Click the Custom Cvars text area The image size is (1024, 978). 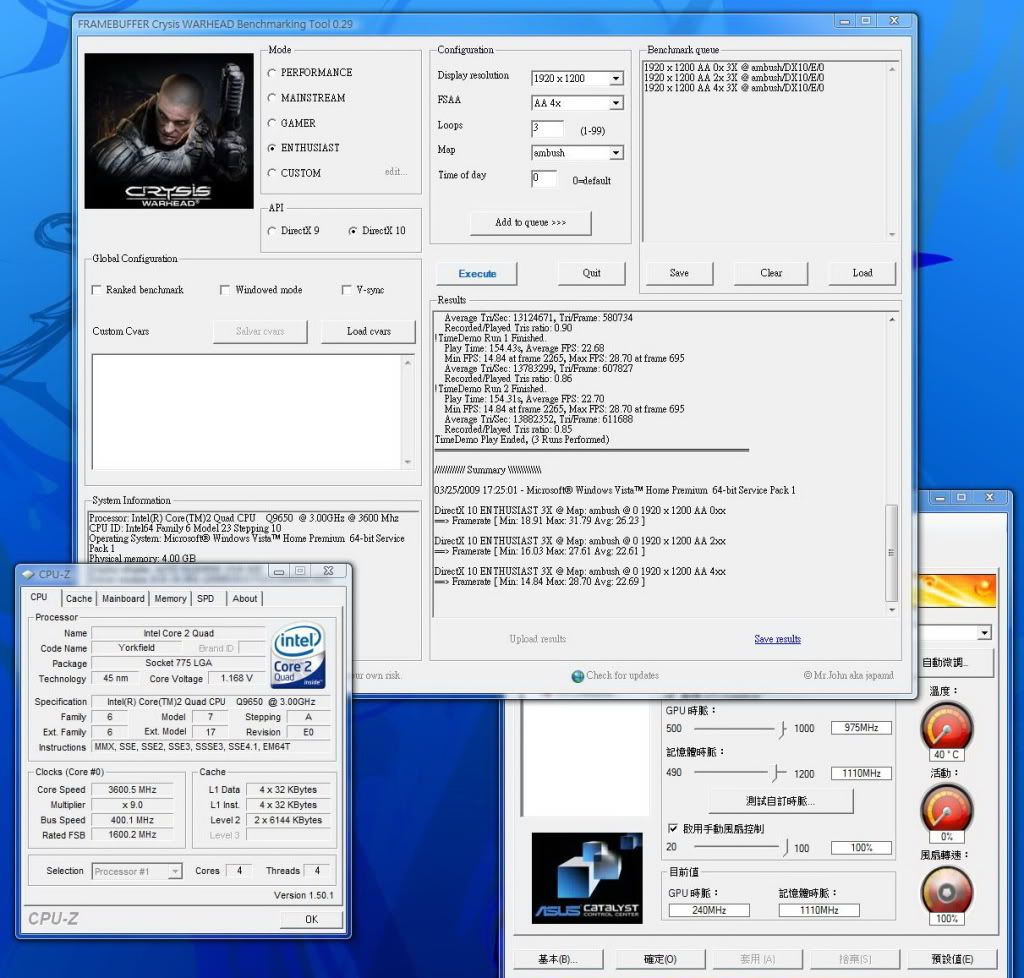253,412
